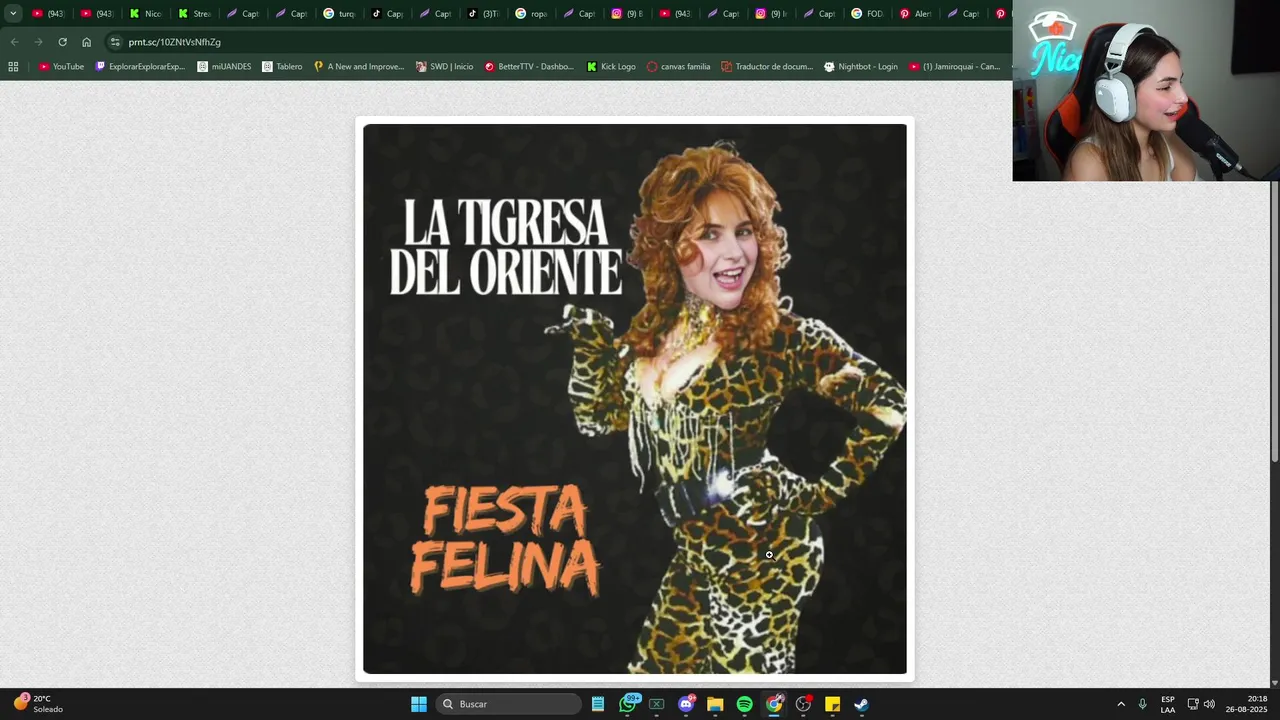Open Spotify from the taskbar
This screenshot has width=1280, height=720.
tap(744, 704)
